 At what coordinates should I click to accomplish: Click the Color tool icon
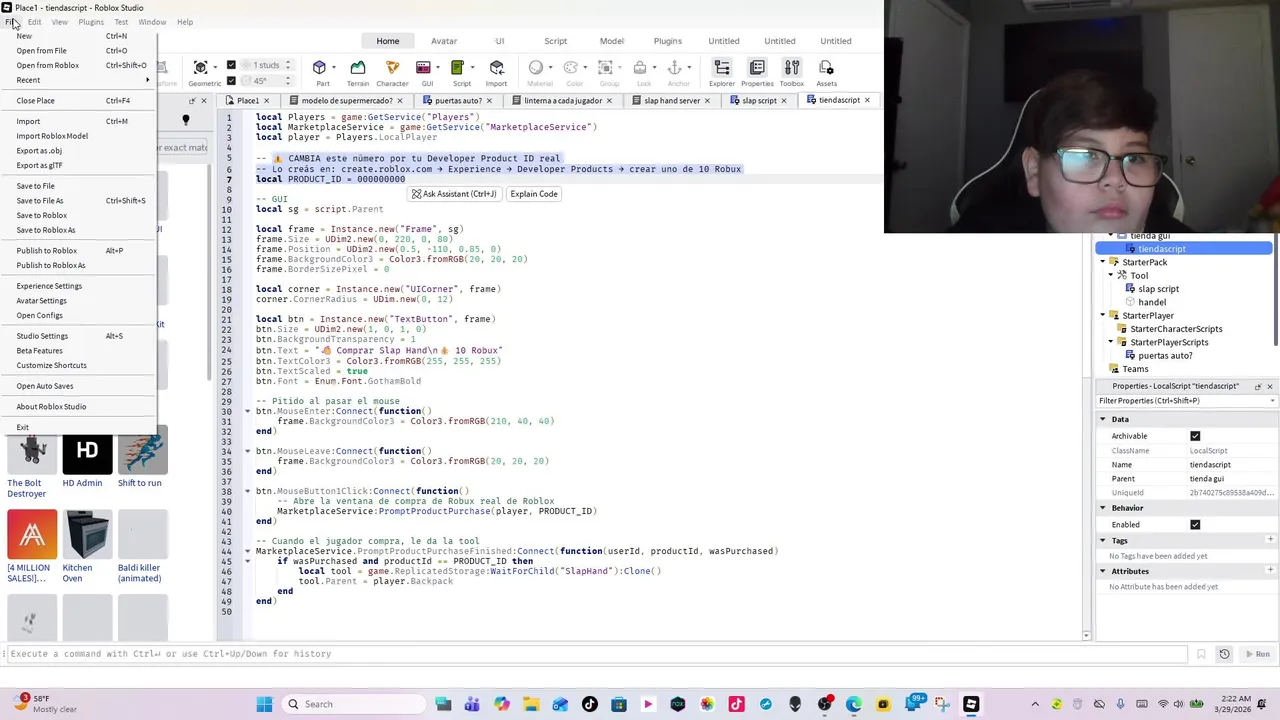572,68
